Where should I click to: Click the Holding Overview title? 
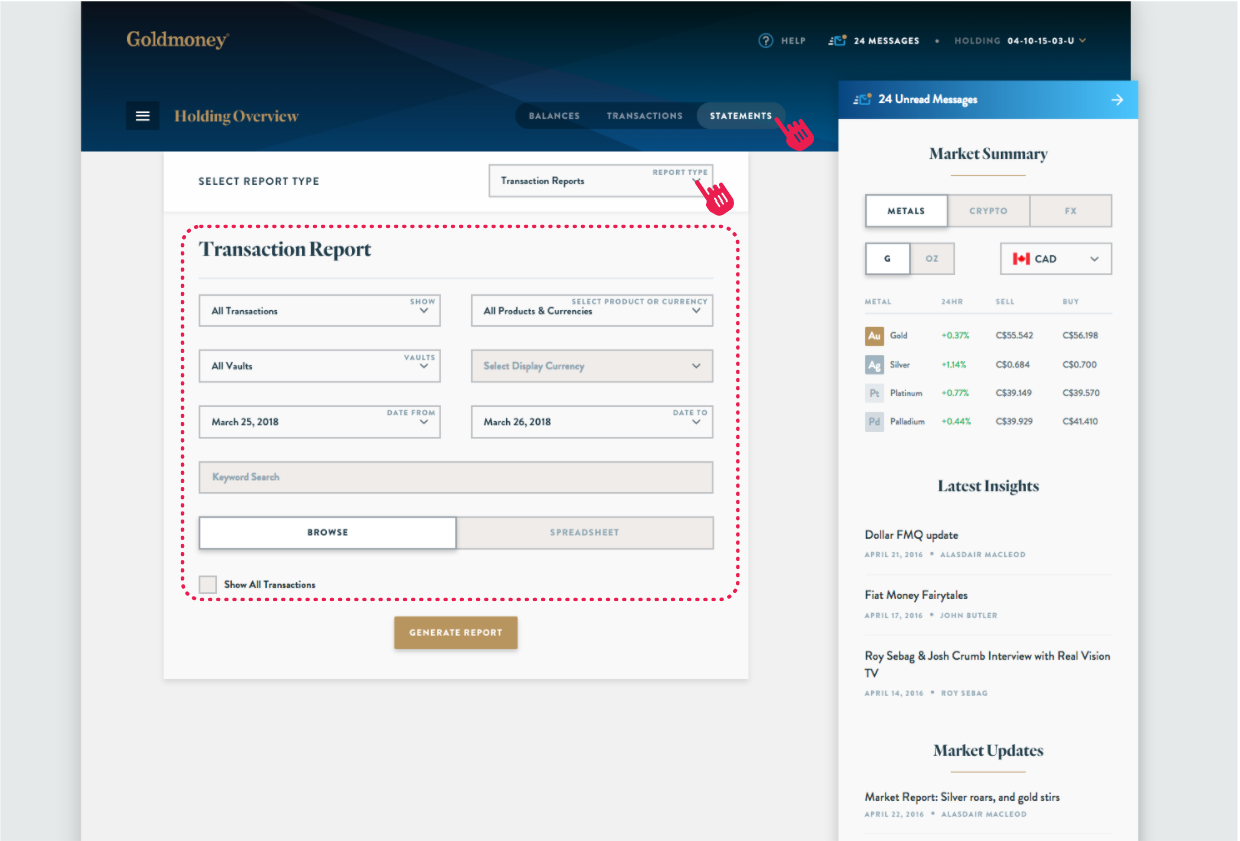(236, 116)
